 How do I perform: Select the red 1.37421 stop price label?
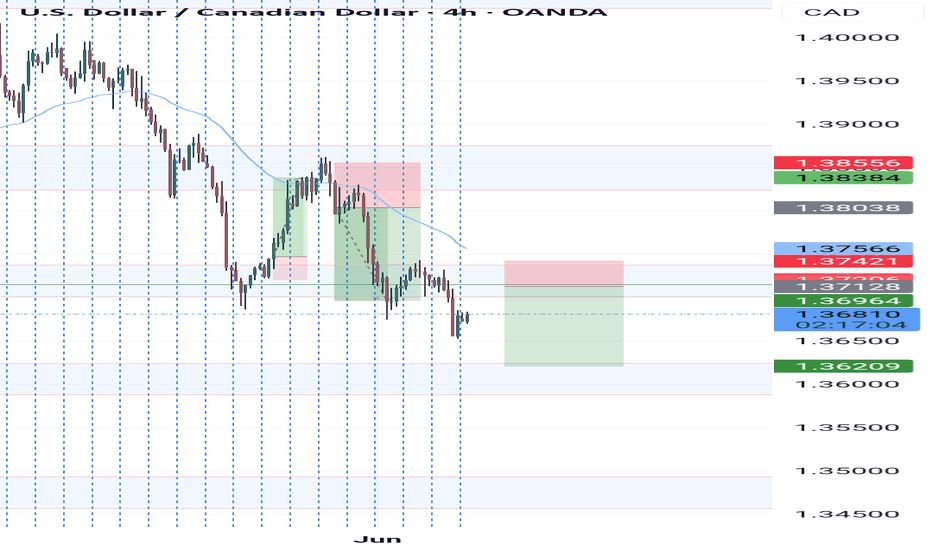843,262
